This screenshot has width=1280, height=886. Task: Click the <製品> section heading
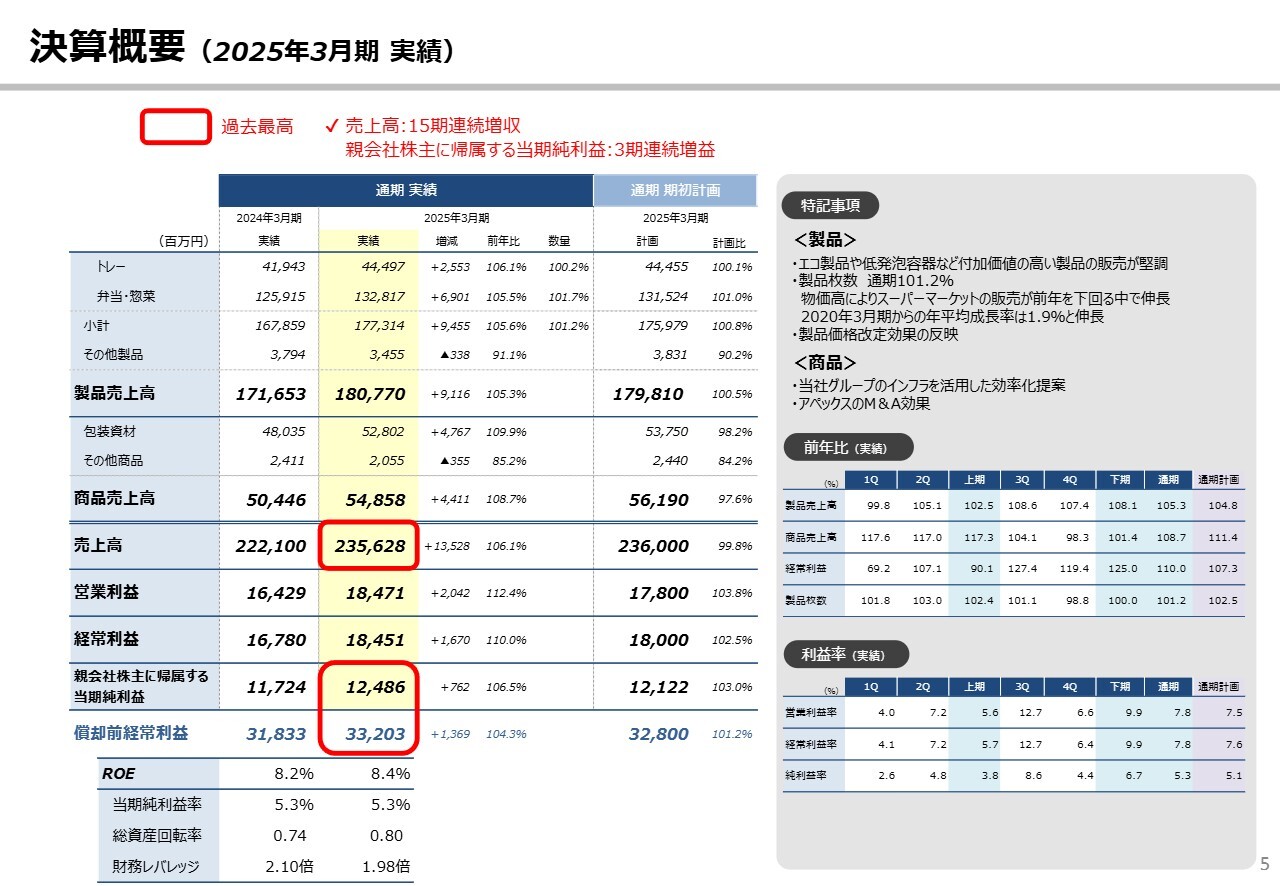[x=825, y=241]
